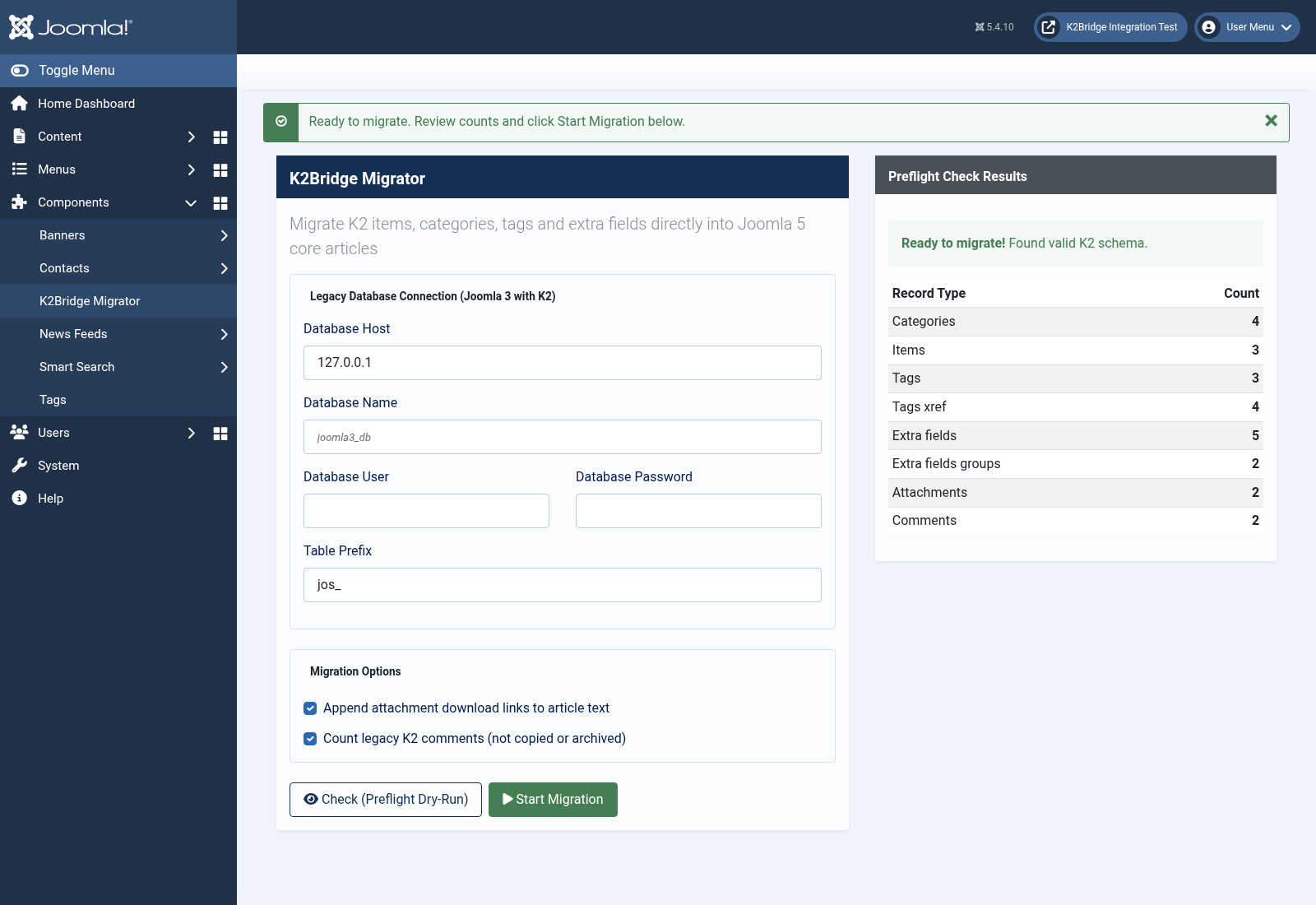
Task: Click the Content document icon
Action: tap(20, 137)
